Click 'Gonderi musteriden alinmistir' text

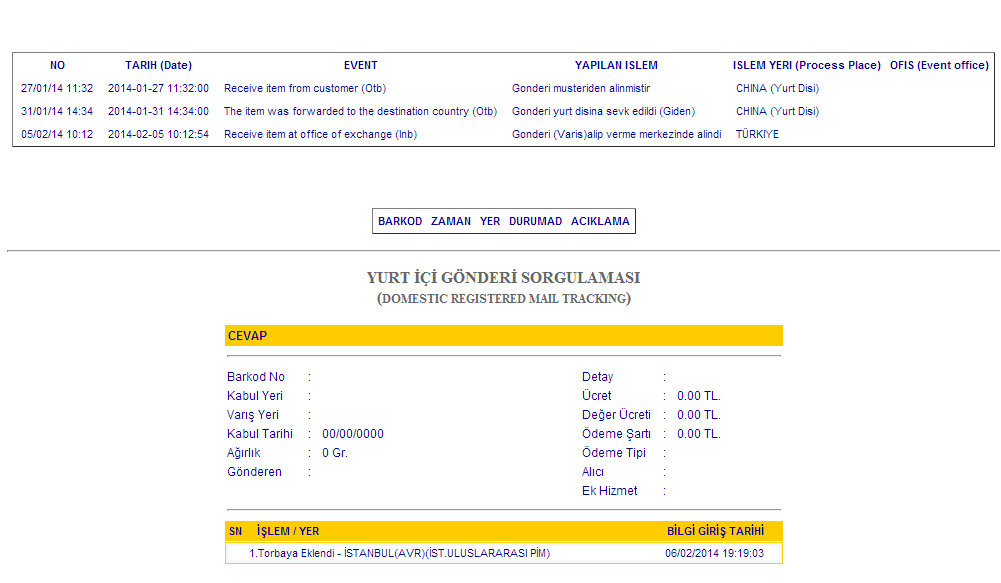tap(581, 88)
